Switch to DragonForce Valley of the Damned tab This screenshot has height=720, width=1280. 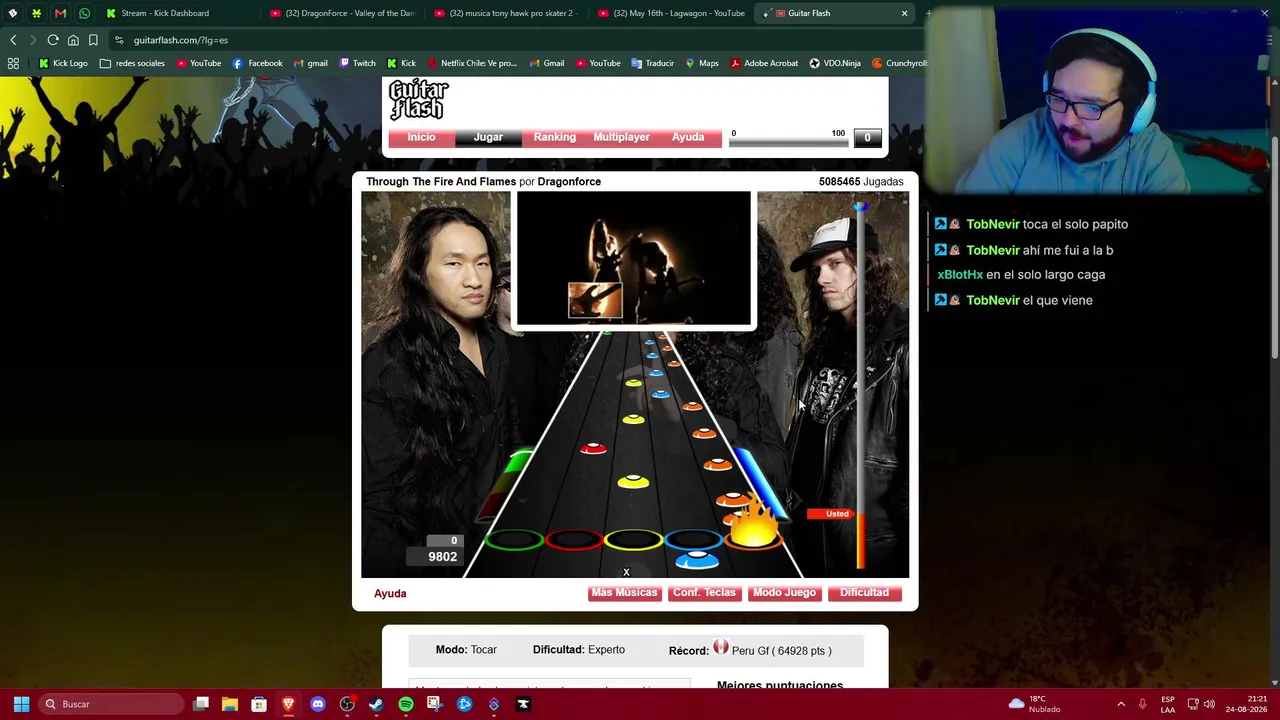tap(343, 13)
